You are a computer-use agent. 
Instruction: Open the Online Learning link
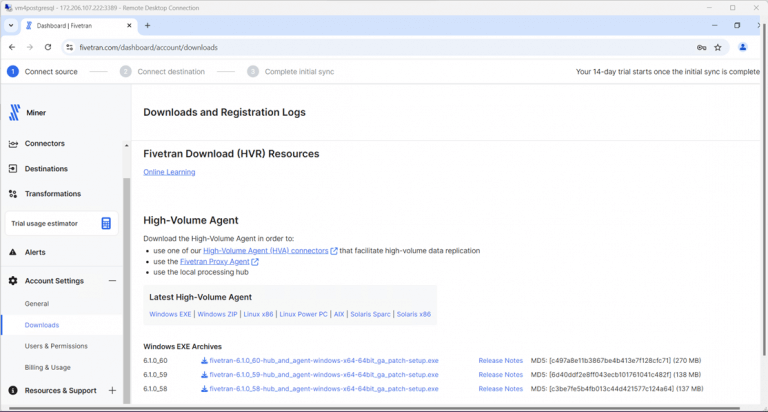pos(169,172)
